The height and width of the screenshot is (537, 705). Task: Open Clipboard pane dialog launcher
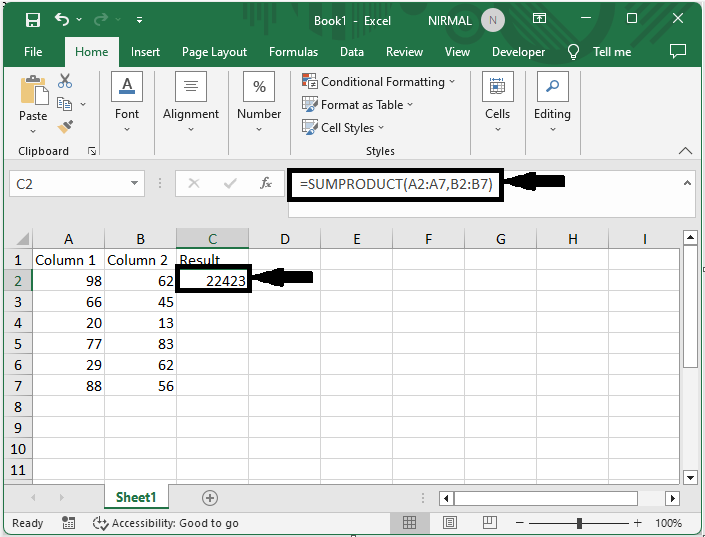pyautogui.click(x=92, y=151)
